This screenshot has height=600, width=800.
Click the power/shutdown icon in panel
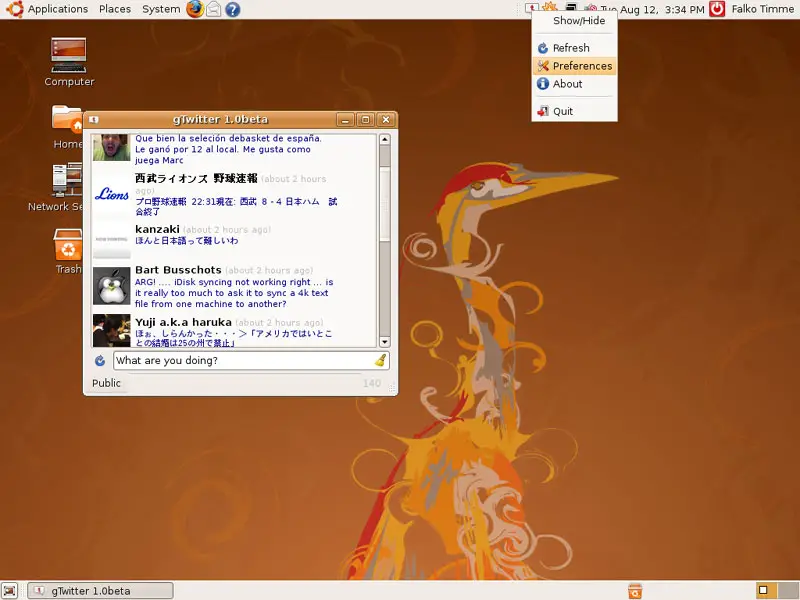point(717,9)
